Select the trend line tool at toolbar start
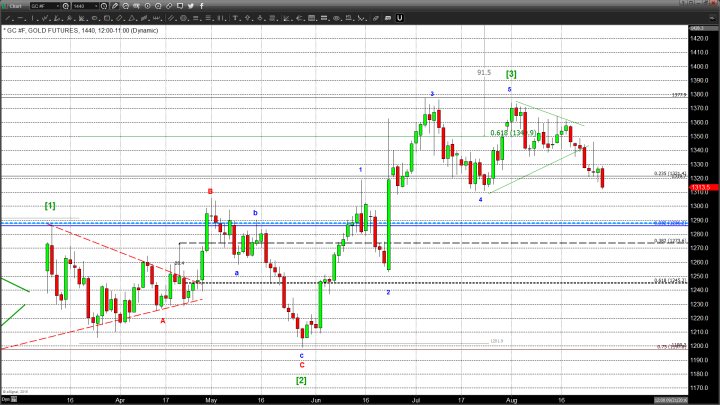The image size is (720, 405). click(x=6, y=18)
